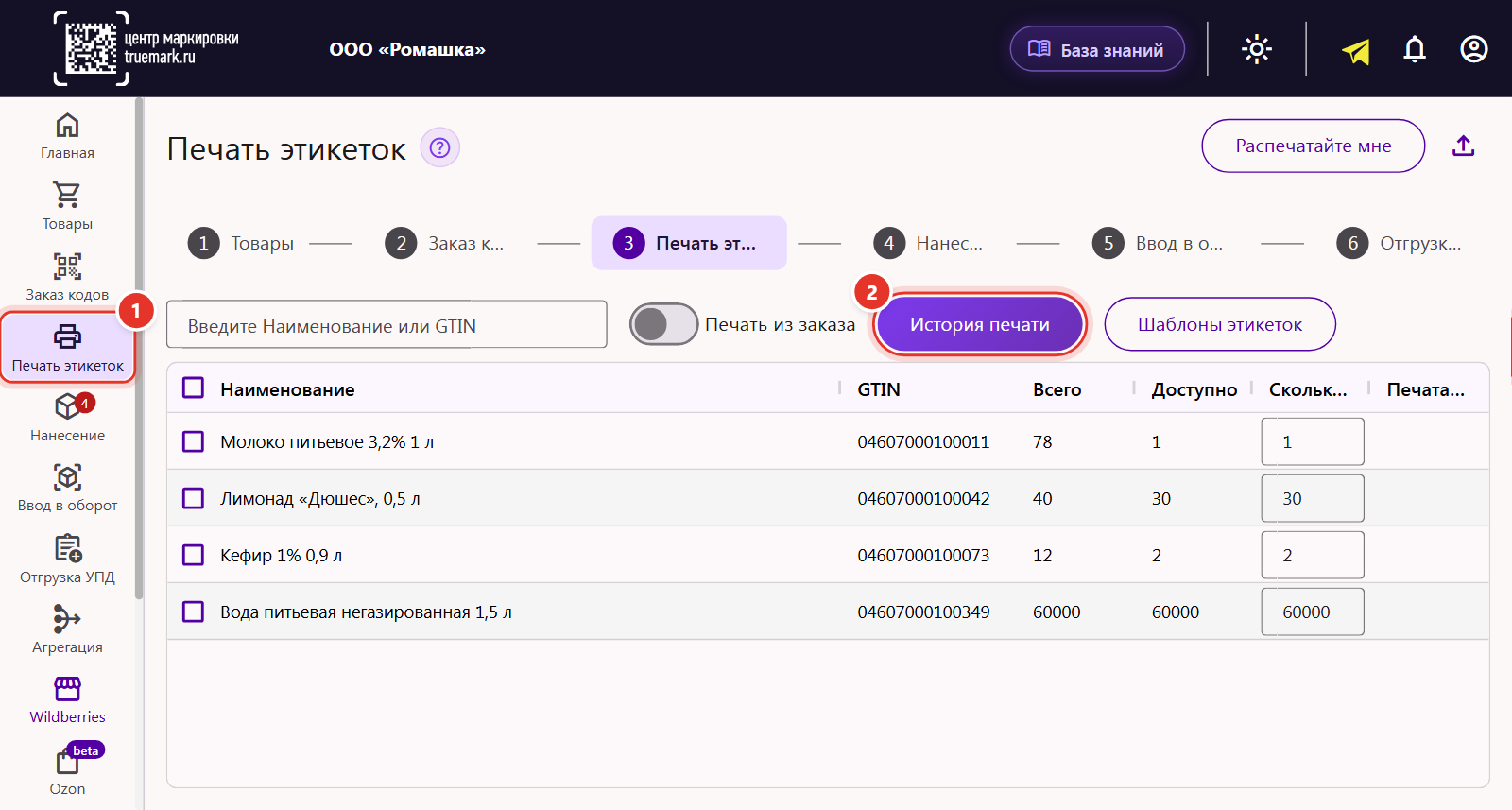Open Ввод в оборот sidebar icon
Screen dimensions: 1512x810
tap(67, 477)
